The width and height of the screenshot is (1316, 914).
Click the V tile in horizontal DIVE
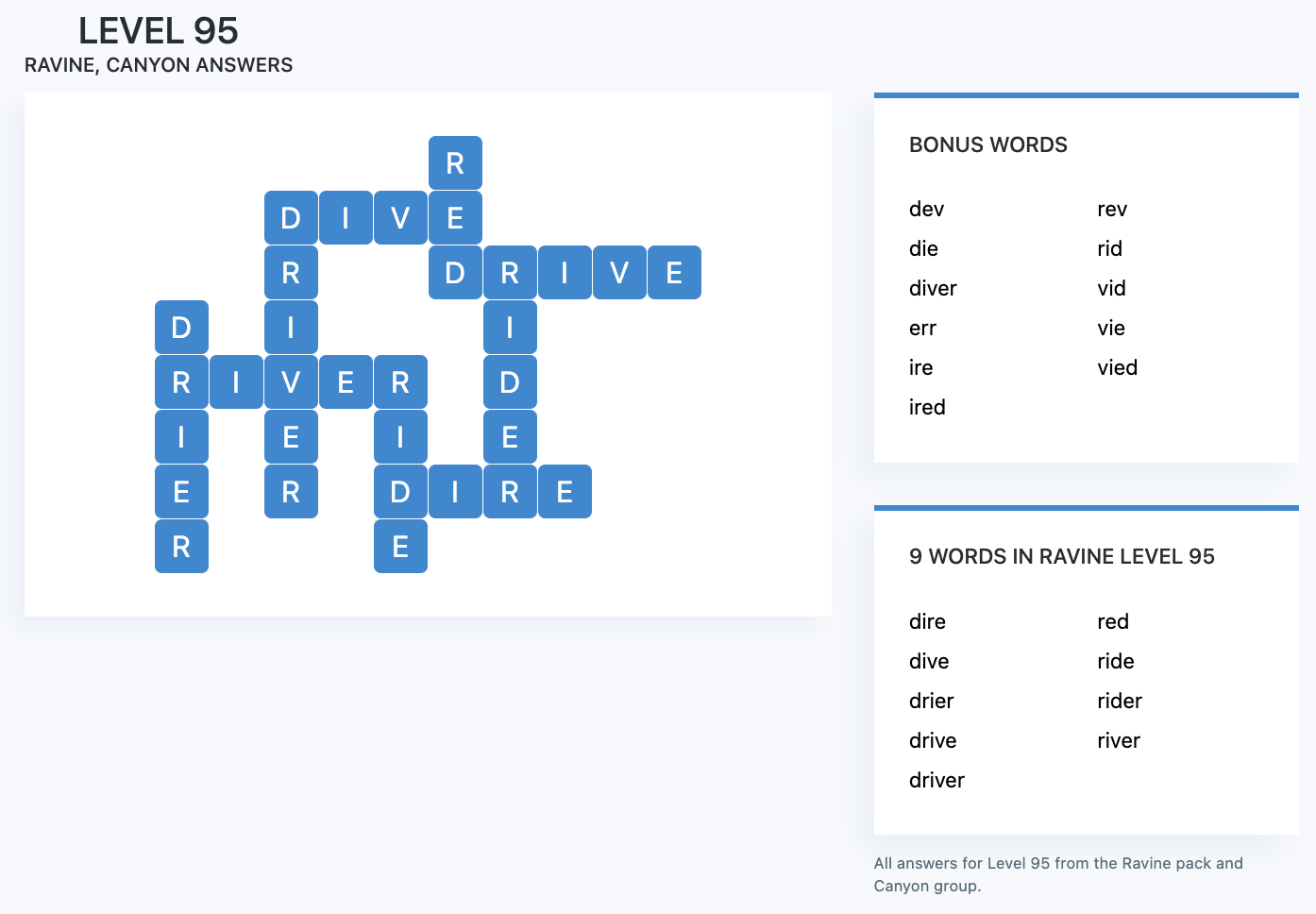[x=400, y=218]
